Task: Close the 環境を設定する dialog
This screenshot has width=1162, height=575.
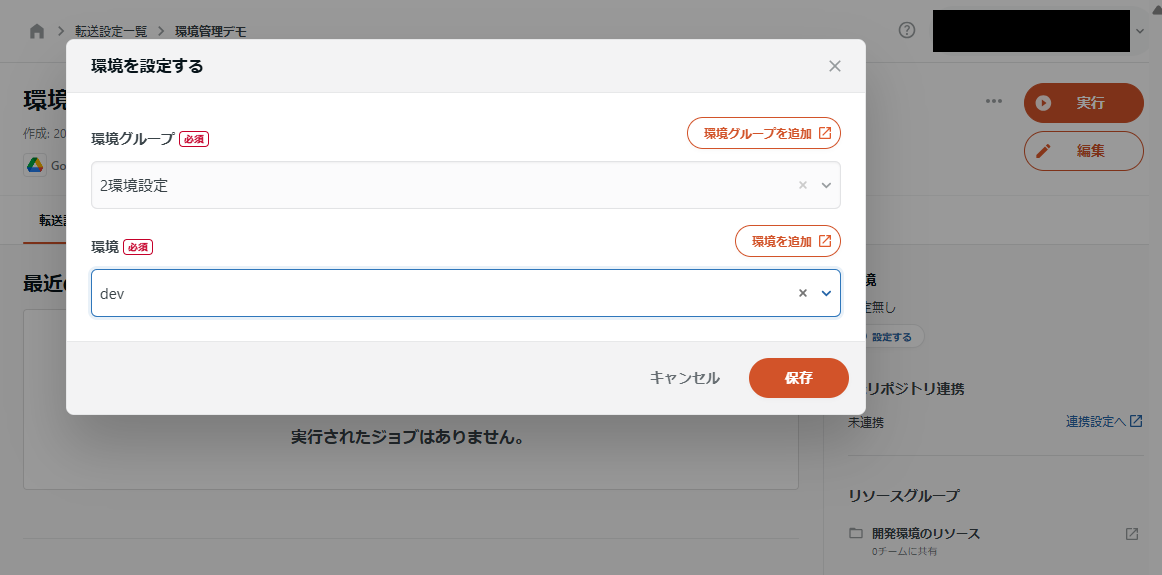Action: click(834, 66)
